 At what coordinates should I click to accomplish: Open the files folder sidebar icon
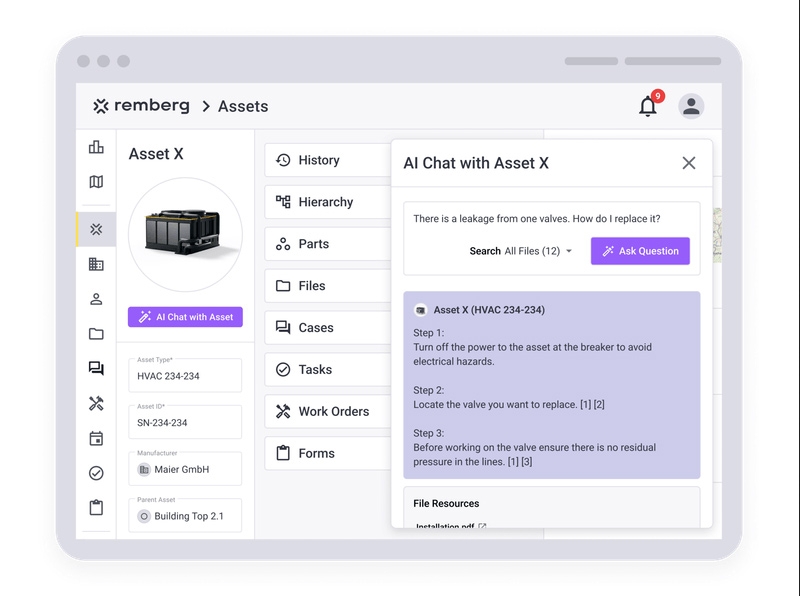(96, 334)
